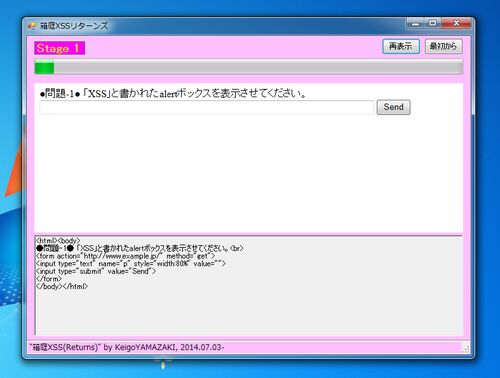Click the window resize grip in the status bar
The width and height of the screenshot is (500, 378).
click(466, 349)
